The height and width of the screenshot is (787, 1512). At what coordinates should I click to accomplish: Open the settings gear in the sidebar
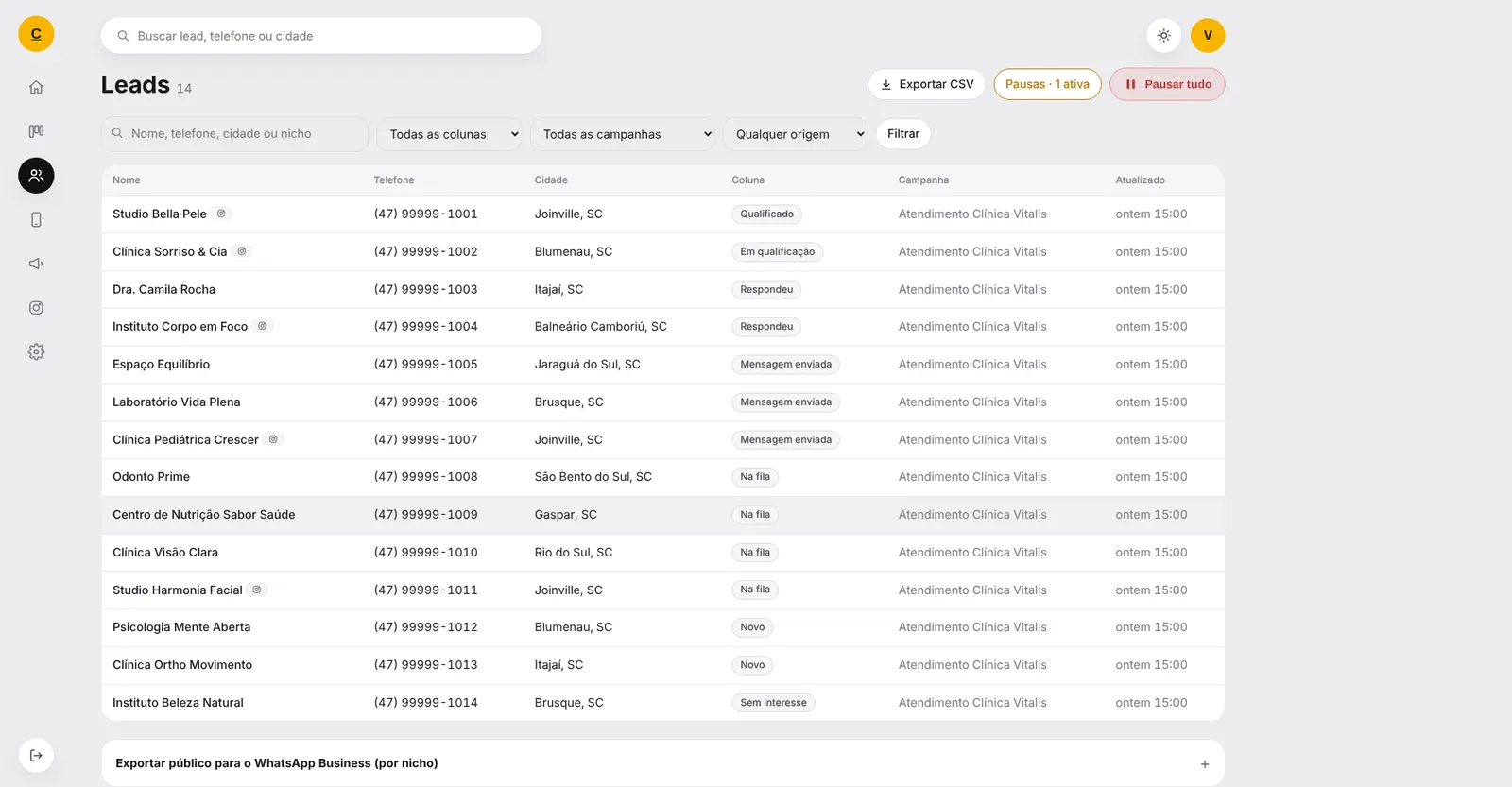pos(36,352)
